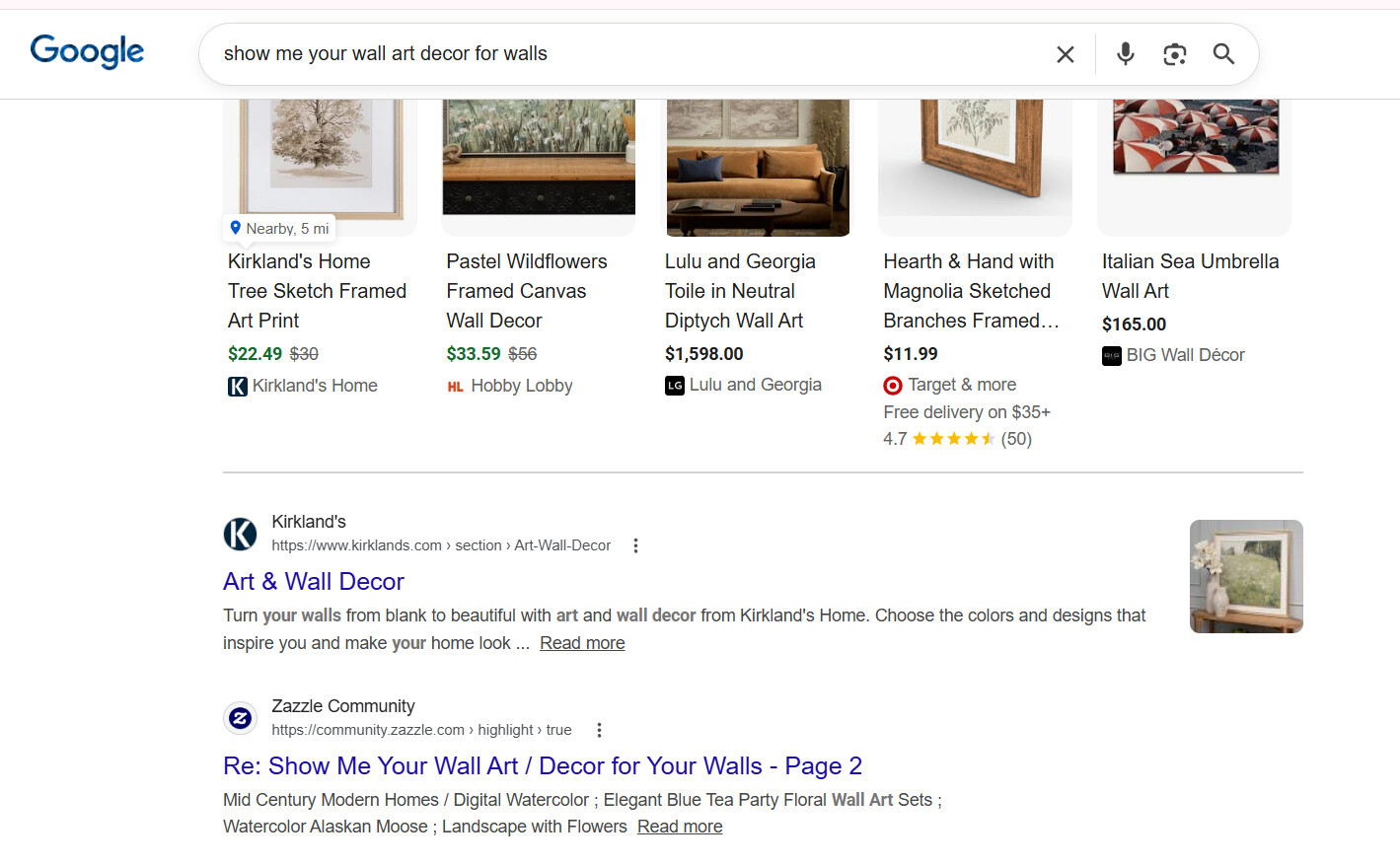Click the Hobby Lobby seller icon
Viewport: 1400px width, 867px height.
pos(456,387)
